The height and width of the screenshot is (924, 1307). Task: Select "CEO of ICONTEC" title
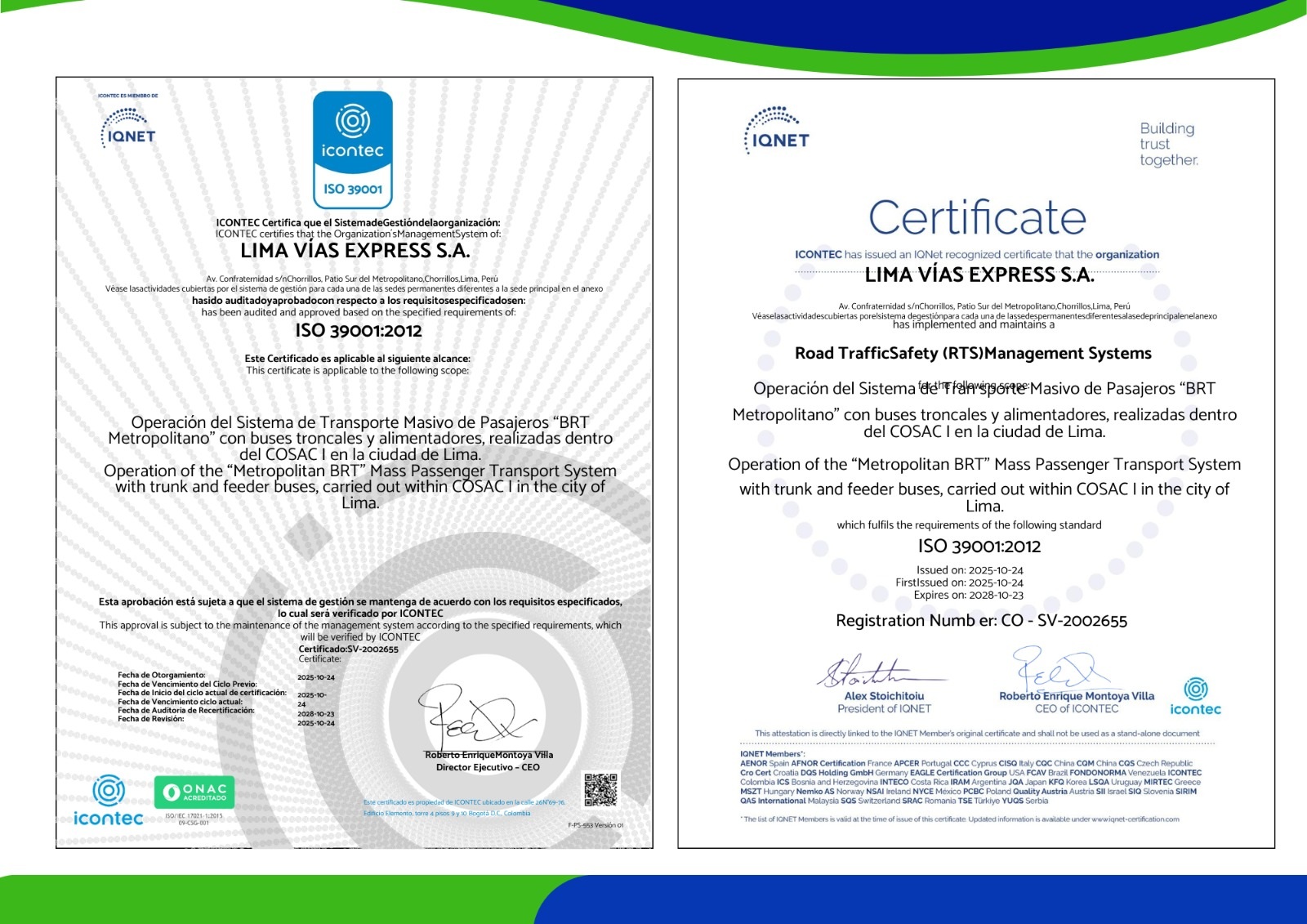click(1077, 709)
